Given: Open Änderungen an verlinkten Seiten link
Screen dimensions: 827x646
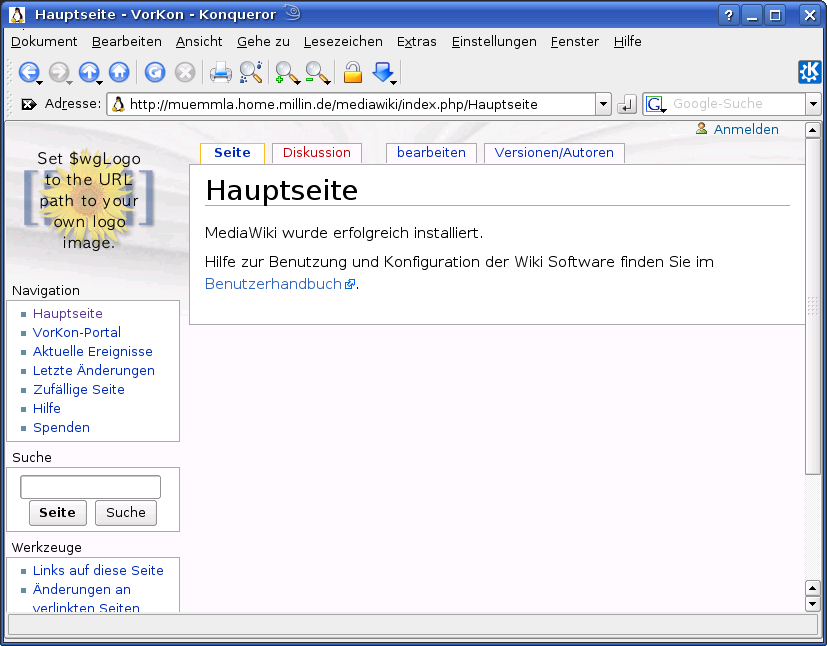Looking at the screenshot, I should [x=86, y=599].
